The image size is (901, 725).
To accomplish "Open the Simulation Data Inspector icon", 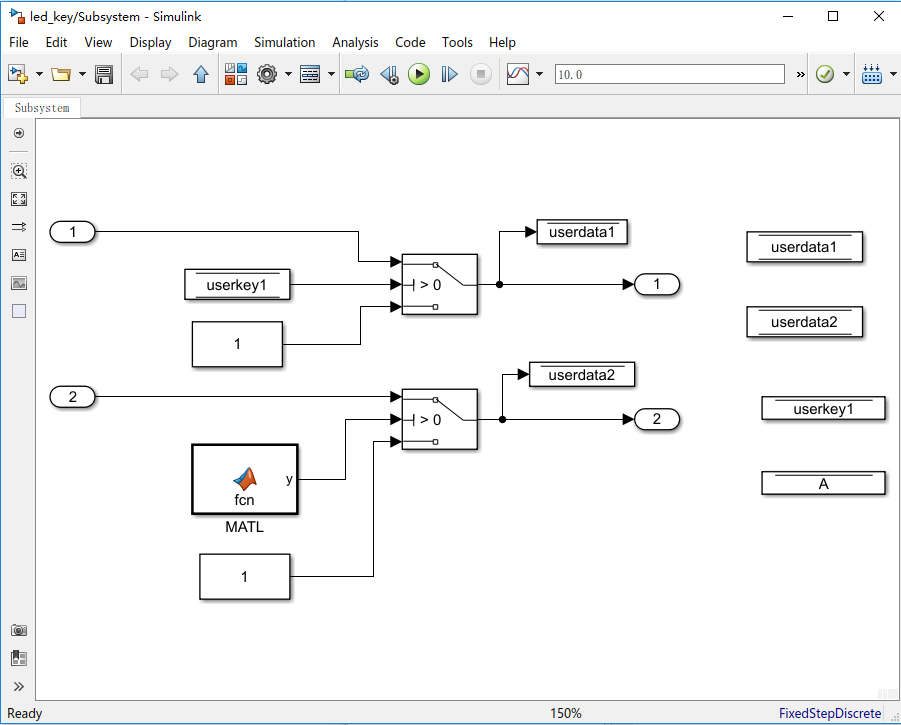I will tap(518, 74).
